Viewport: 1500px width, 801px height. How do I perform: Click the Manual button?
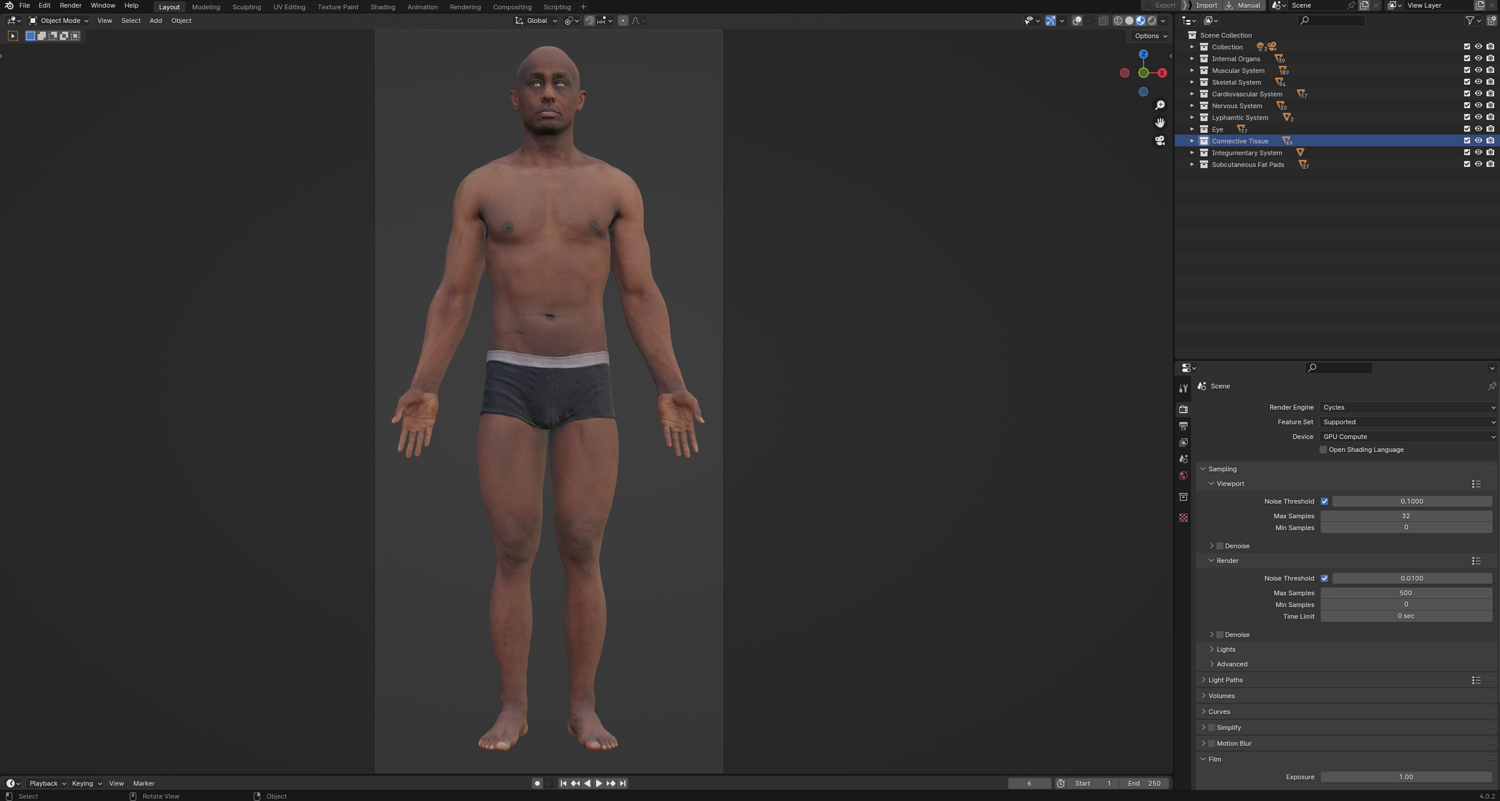click(1244, 6)
